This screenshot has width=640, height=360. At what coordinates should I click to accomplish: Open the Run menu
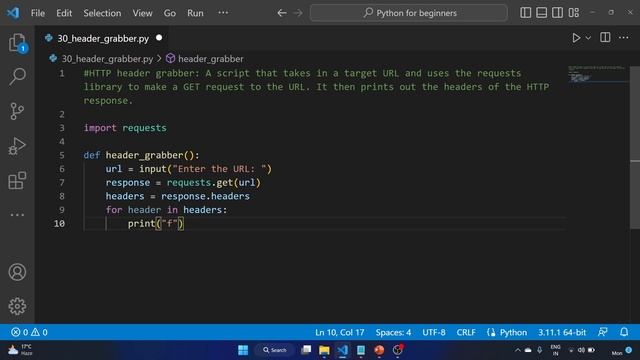coord(195,13)
